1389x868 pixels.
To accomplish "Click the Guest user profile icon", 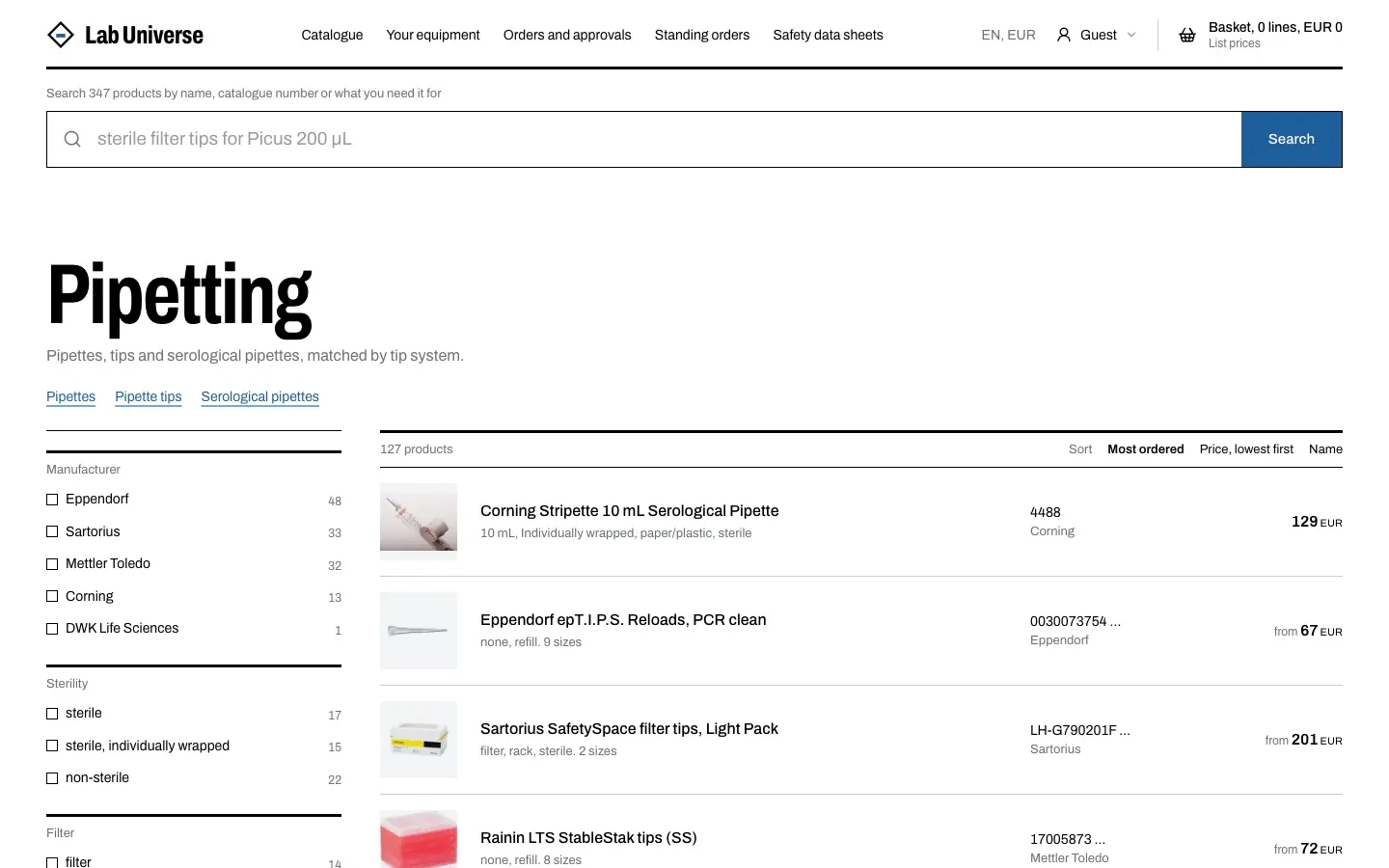I will click(x=1064, y=35).
